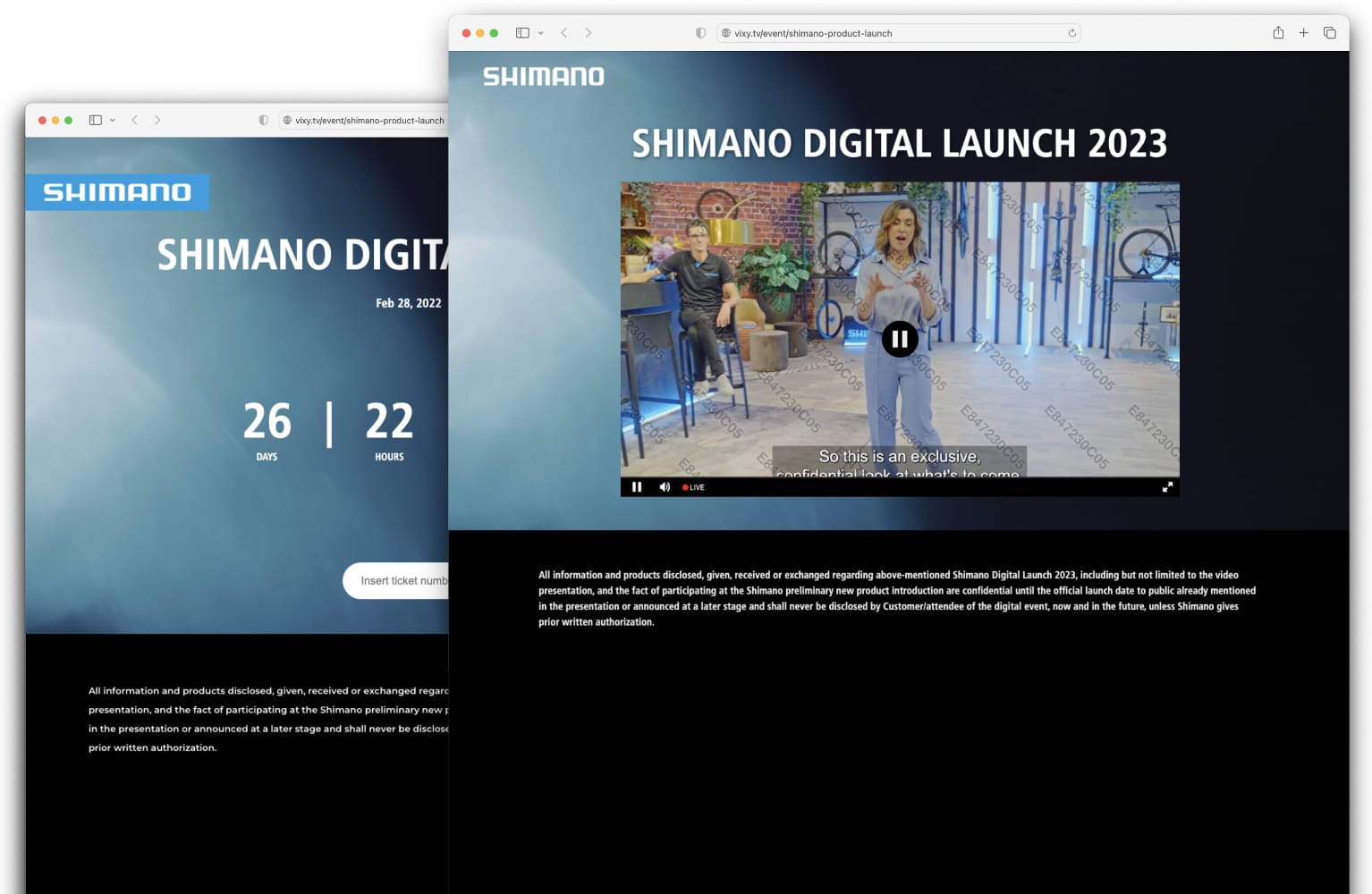The width and height of the screenshot is (1372, 894).
Task: Reload the page in front Safari window
Action: click(1071, 33)
